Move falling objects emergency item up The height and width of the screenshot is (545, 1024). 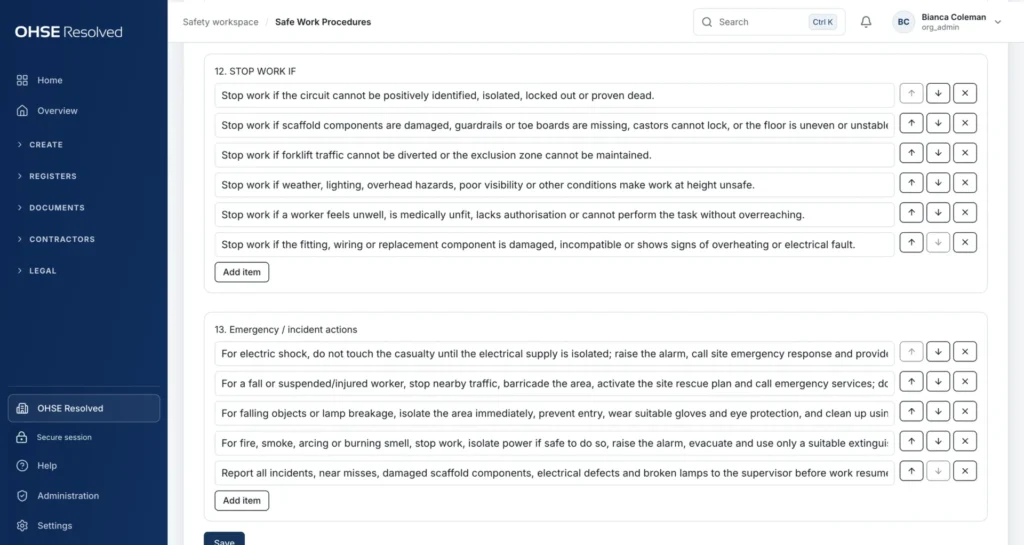tap(911, 411)
